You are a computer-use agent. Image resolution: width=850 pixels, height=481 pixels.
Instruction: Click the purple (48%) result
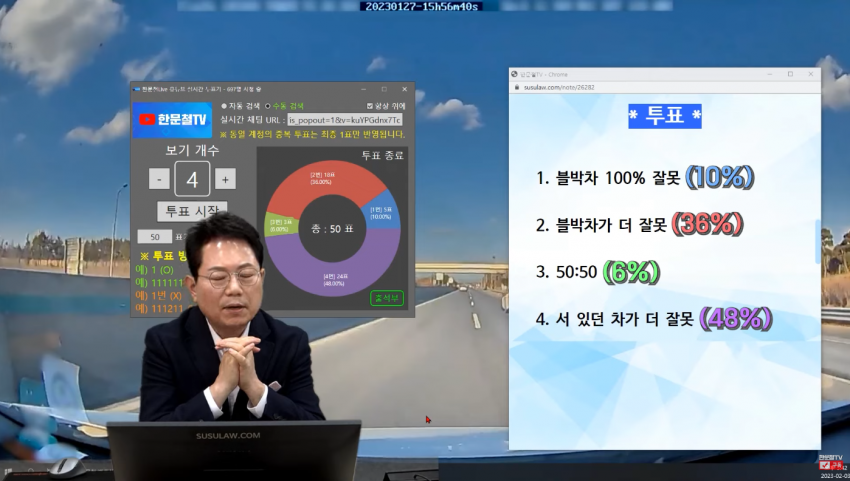coord(736,318)
